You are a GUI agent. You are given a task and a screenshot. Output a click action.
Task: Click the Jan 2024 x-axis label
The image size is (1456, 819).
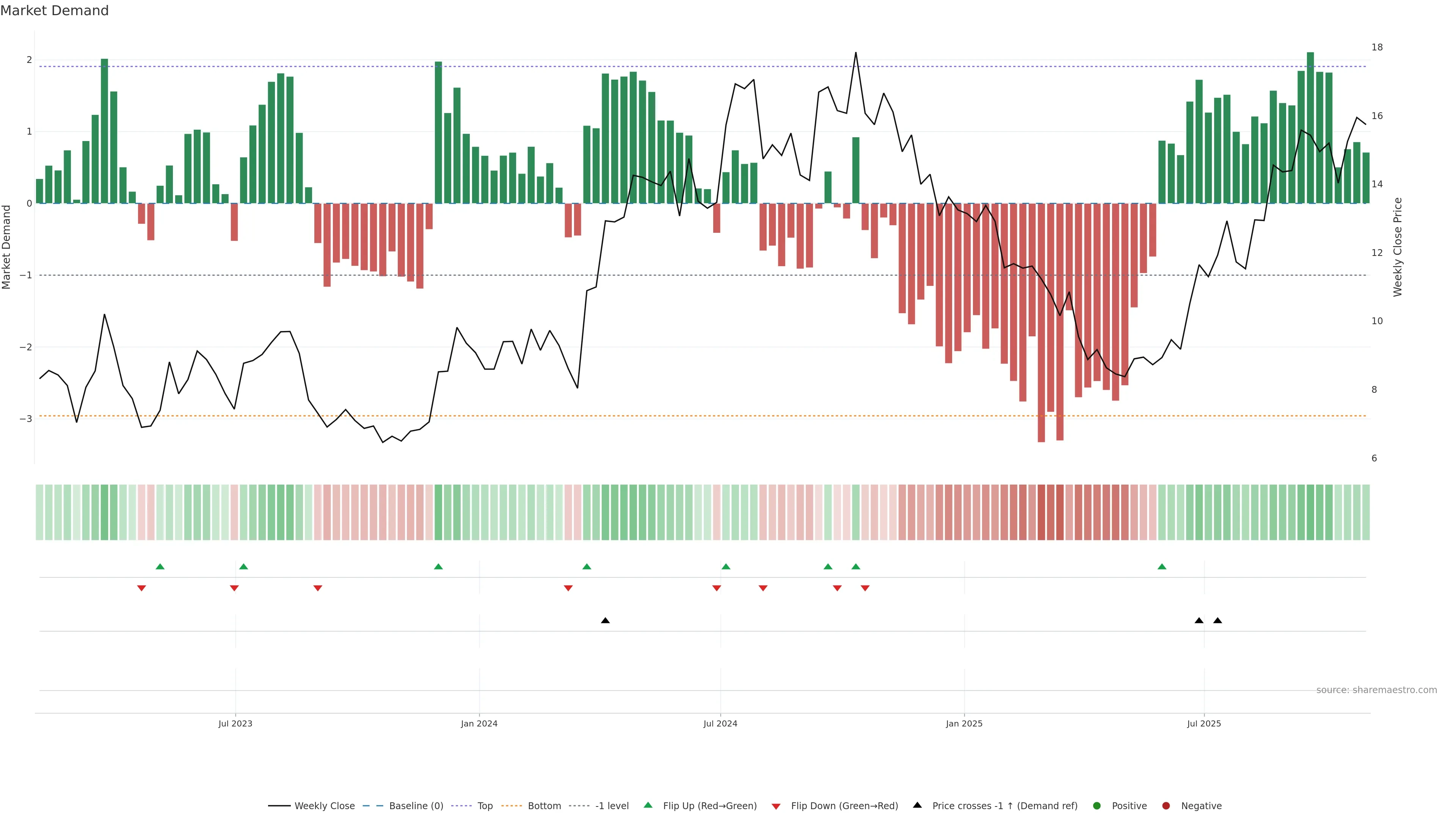[x=479, y=723]
